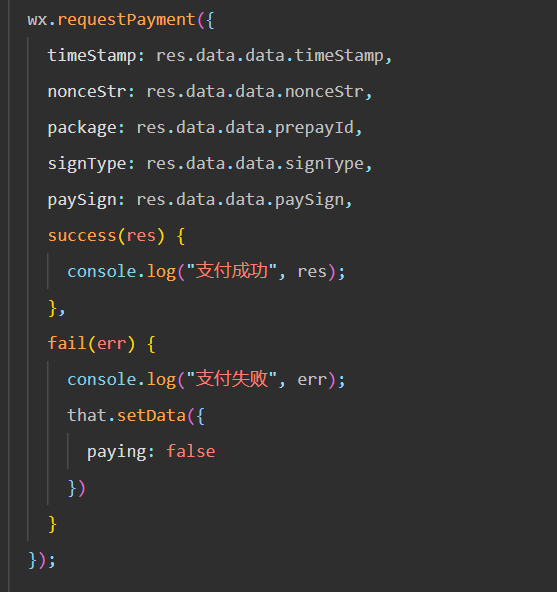Click res.data.data.paySign value
557x592 pixels.
click(x=240, y=200)
